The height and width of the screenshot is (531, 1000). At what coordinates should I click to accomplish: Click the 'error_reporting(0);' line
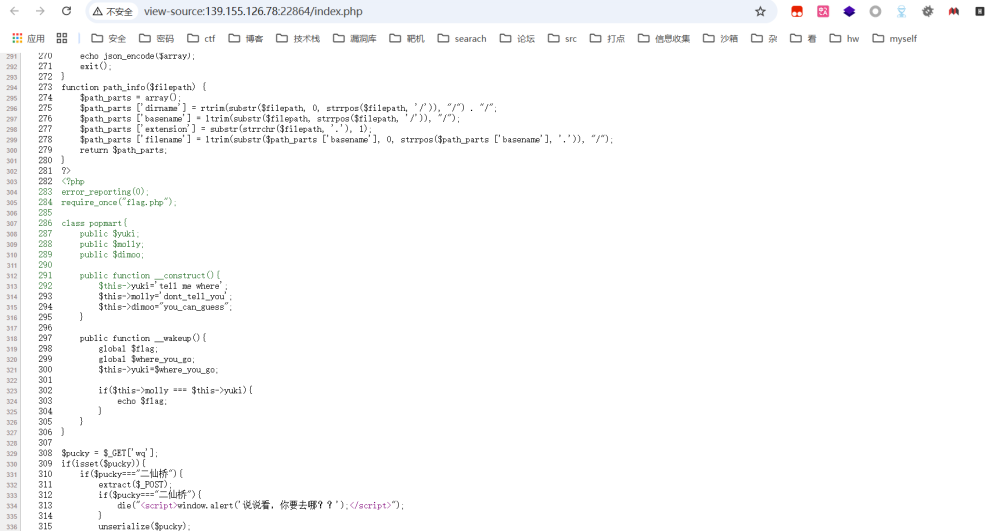(x=105, y=192)
